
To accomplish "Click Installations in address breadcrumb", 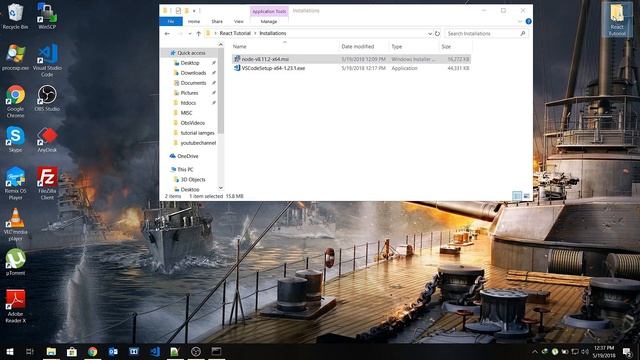I will (x=273, y=33).
